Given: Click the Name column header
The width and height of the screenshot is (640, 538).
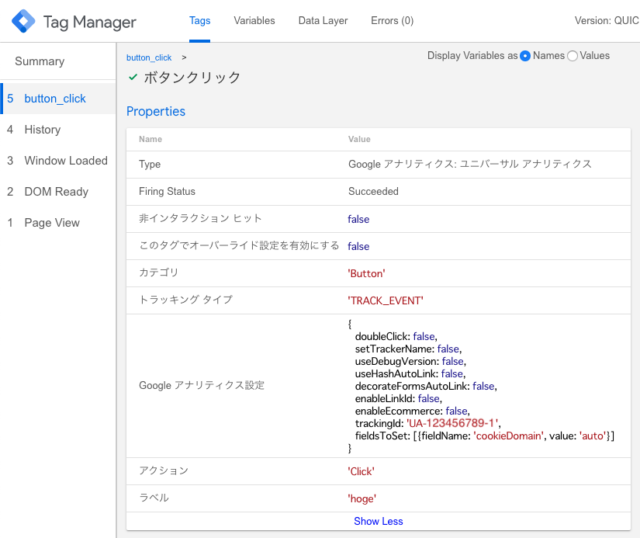Looking at the screenshot, I should (150, 139).
